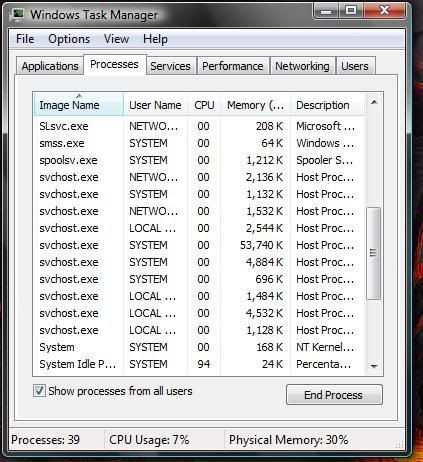
Task: Click the scrollbar up arrow
Action: tap(374, 102)
